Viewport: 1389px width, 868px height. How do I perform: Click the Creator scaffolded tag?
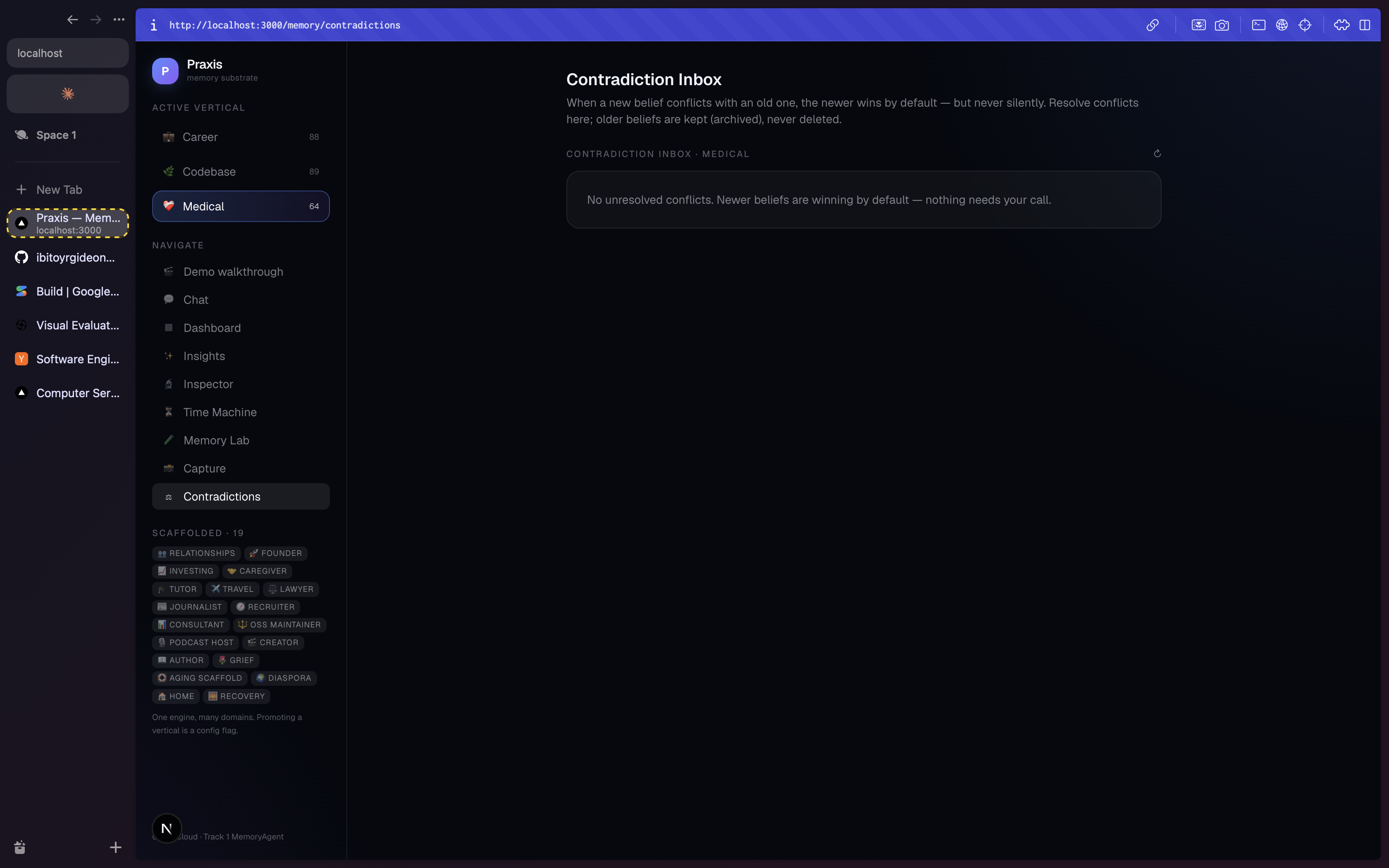click(273, 642)
